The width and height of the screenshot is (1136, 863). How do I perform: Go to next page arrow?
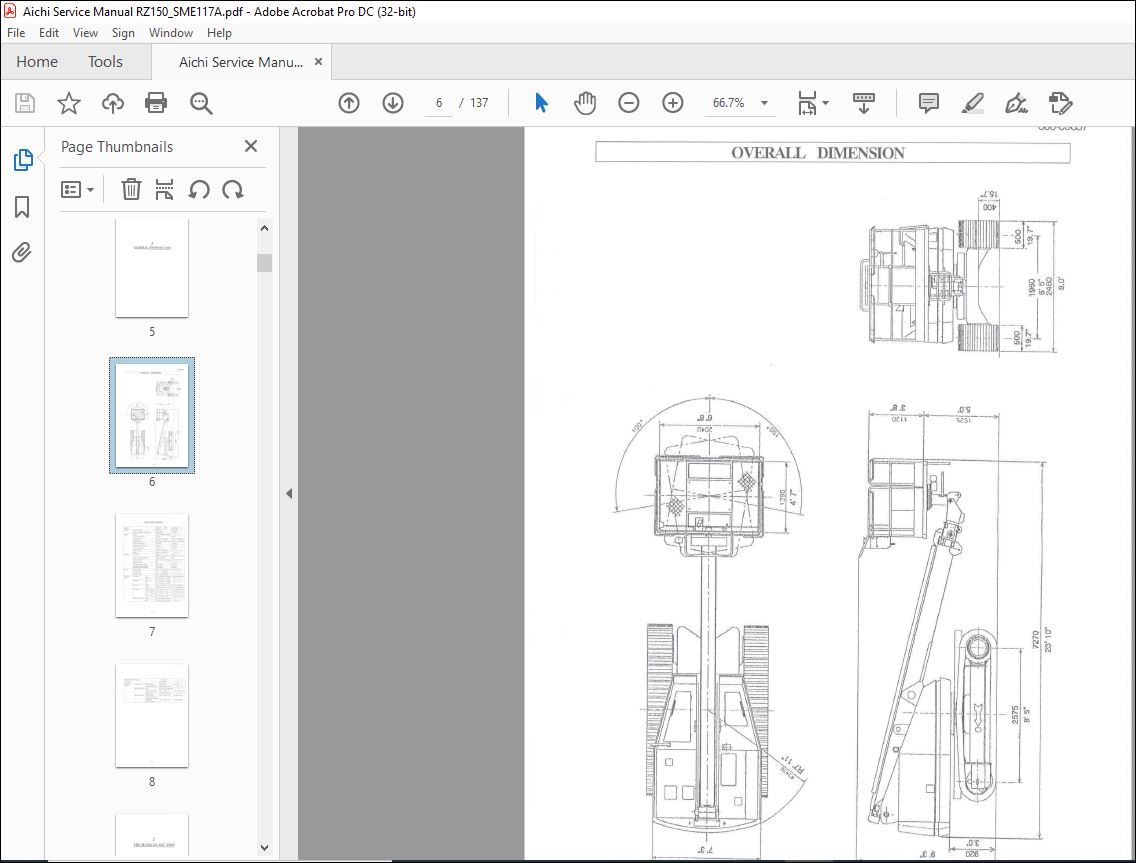(393, 103)
